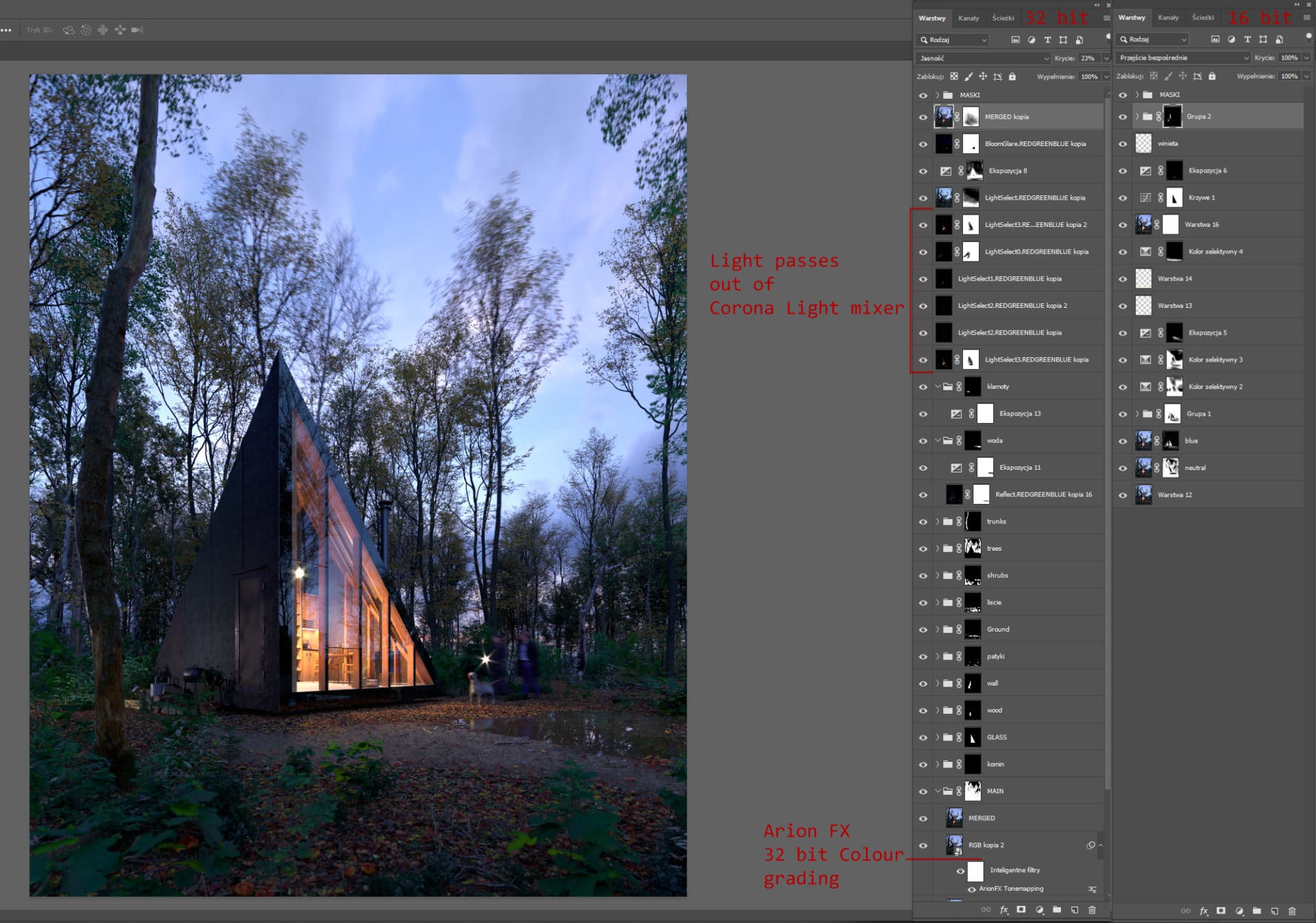The height and width of the screenshot is (923, 1316).
Task: Add layer mask in the left panel
Action: pyautogui.click(x=1021, y=910)
